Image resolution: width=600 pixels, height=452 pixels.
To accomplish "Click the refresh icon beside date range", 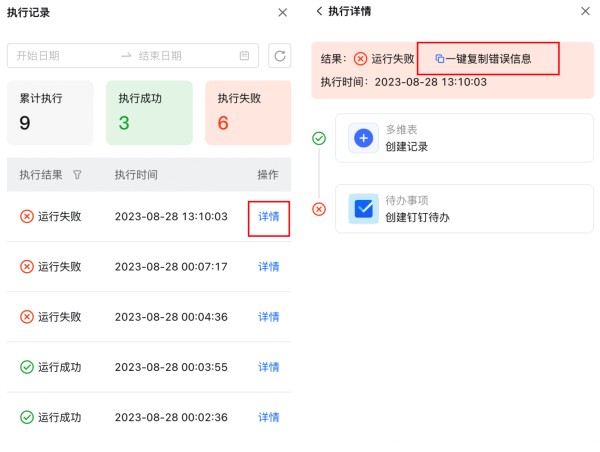I will (279, 56).
